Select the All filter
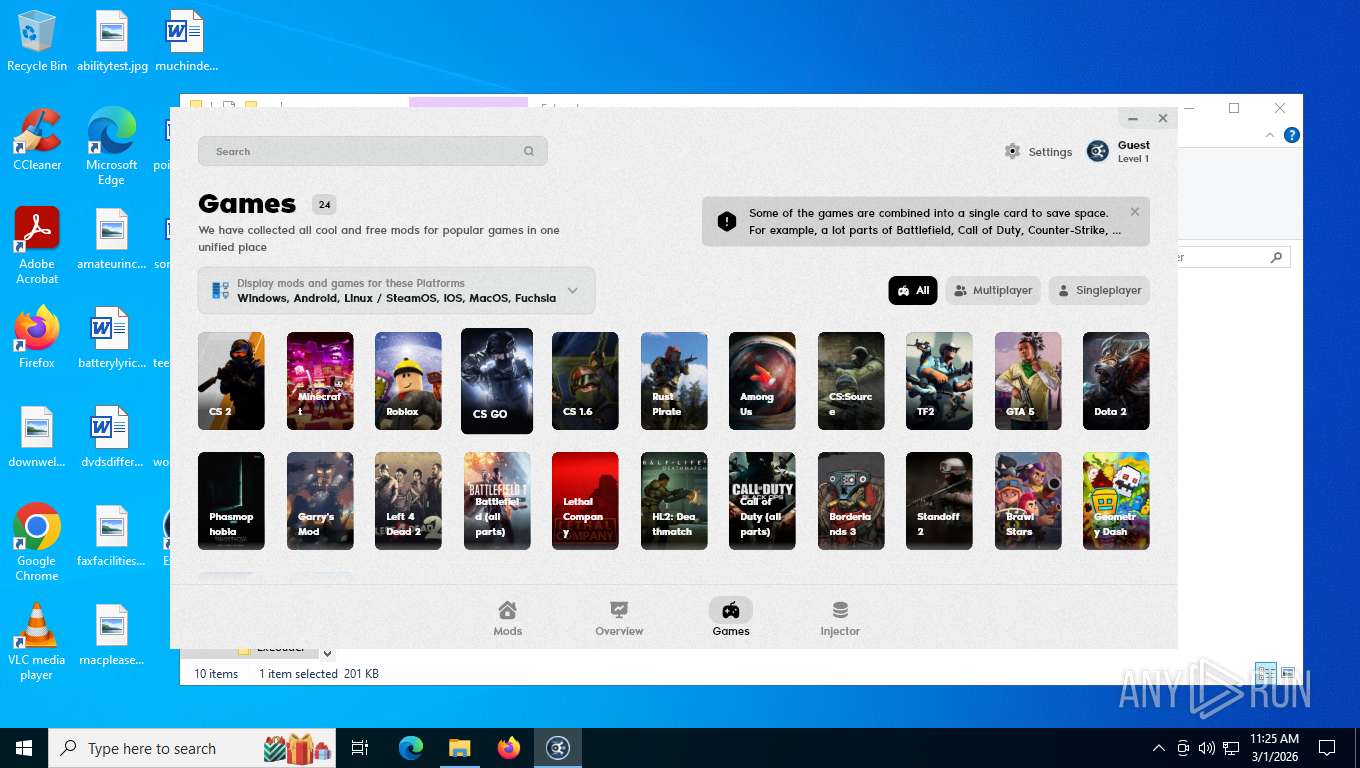The width and height of the screenshot is (1360, 768). coord(913,290)
